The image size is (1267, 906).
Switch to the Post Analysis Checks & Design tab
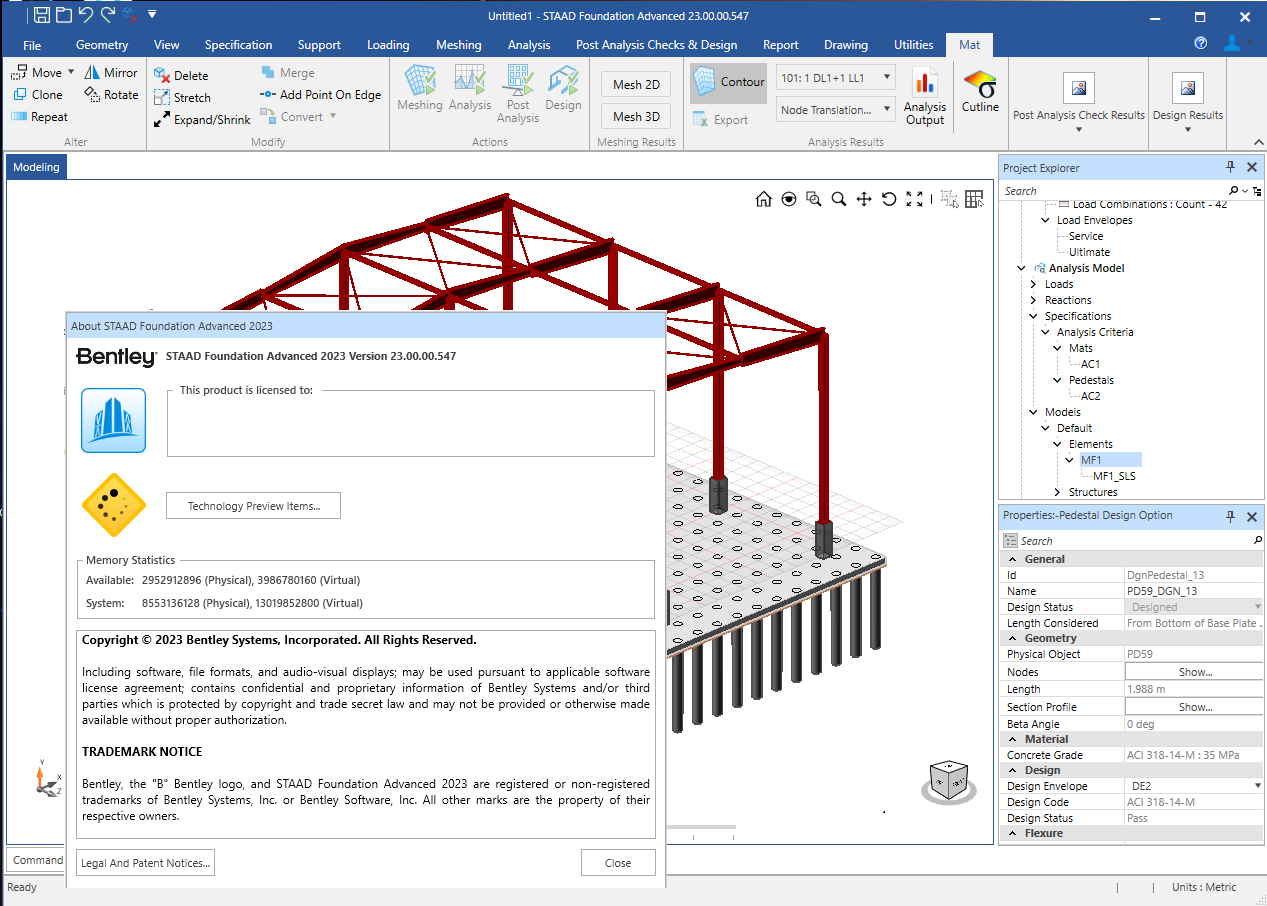click(656, 45)
